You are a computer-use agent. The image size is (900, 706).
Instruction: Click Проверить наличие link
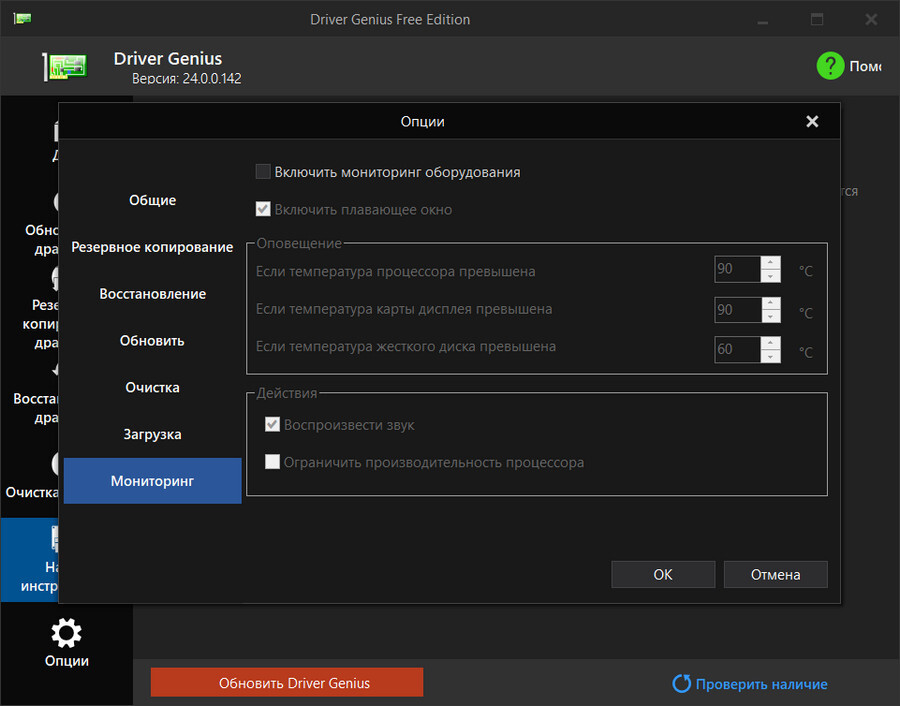pos(762,684)
